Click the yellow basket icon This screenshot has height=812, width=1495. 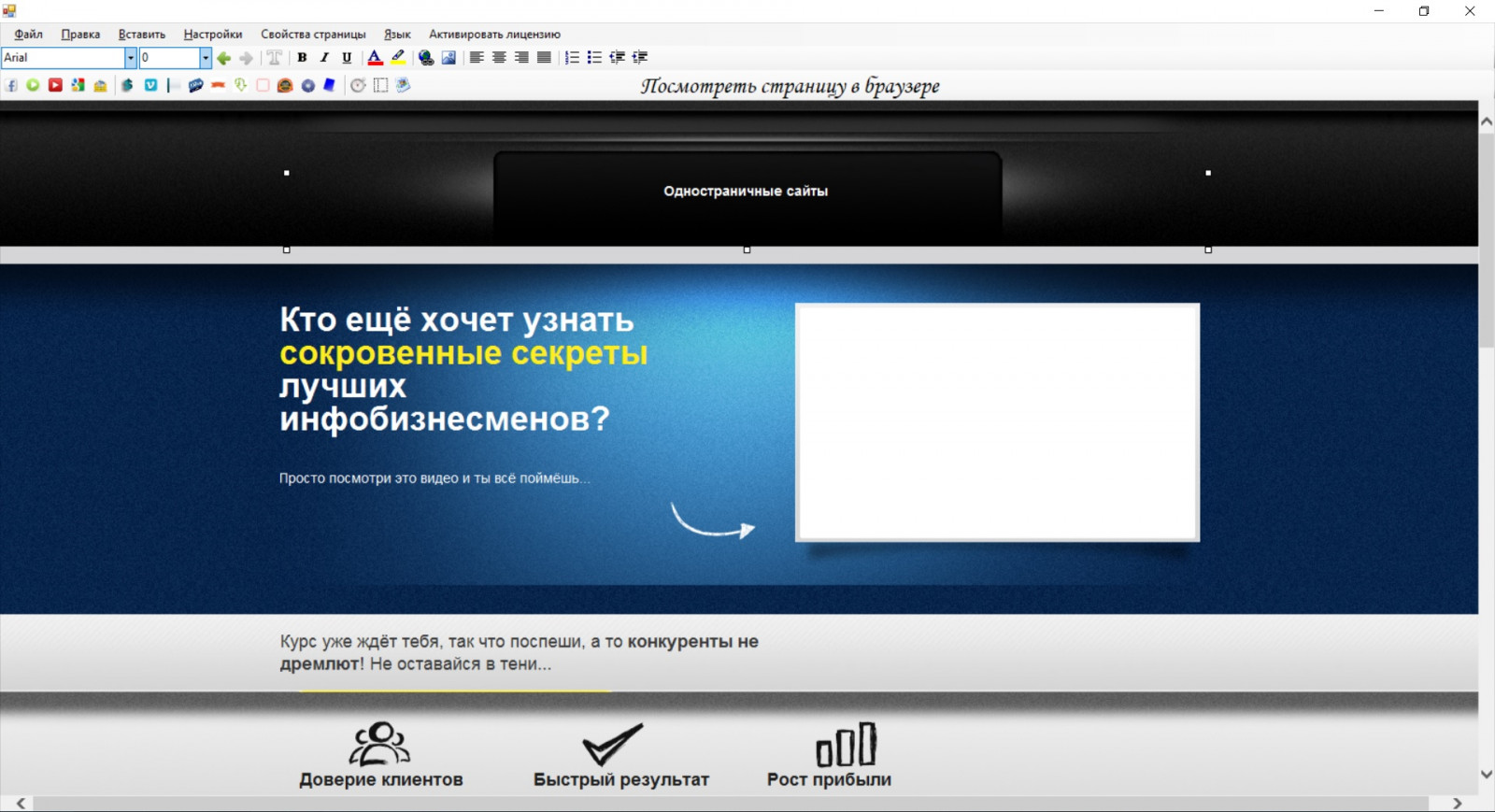(100, 85)
